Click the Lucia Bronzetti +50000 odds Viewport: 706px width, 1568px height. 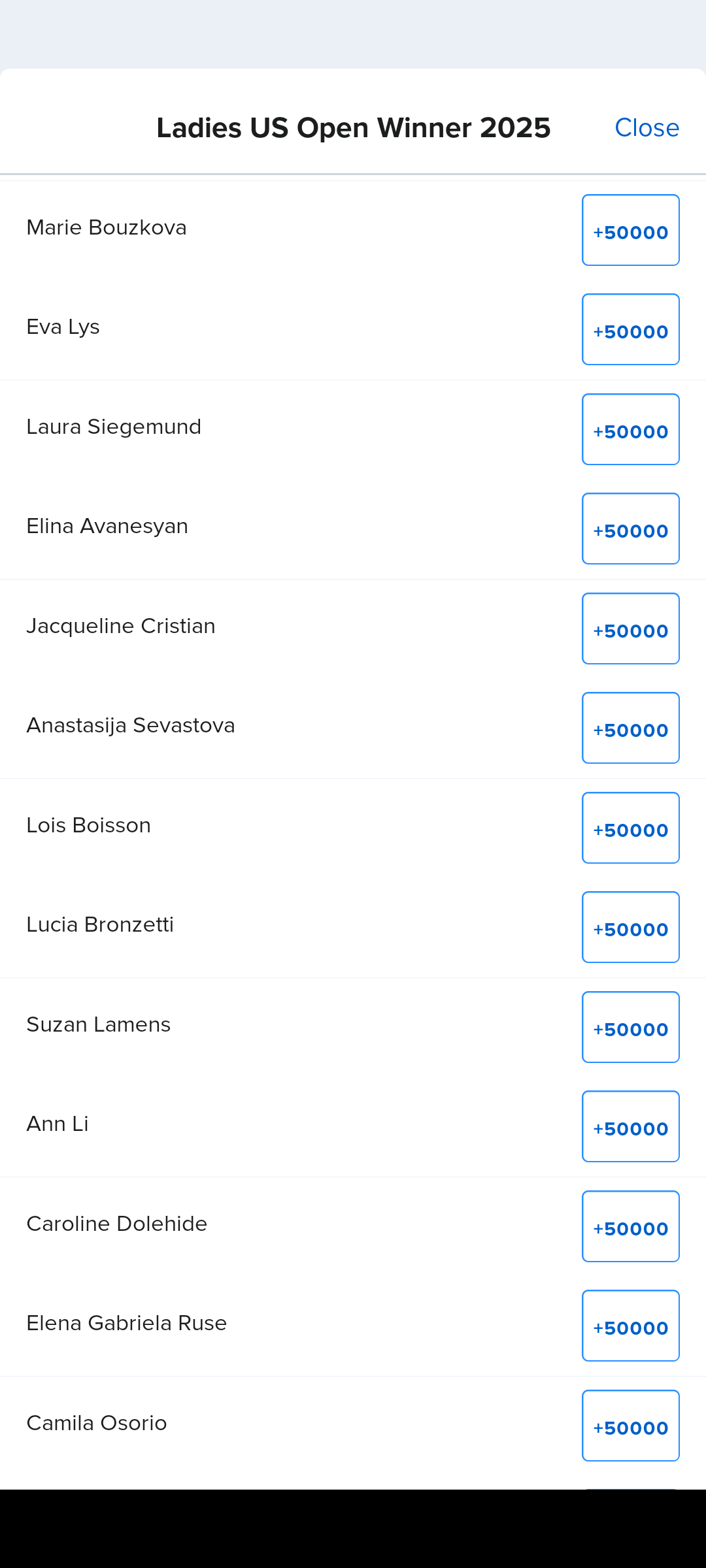click(x=630, y=928)
